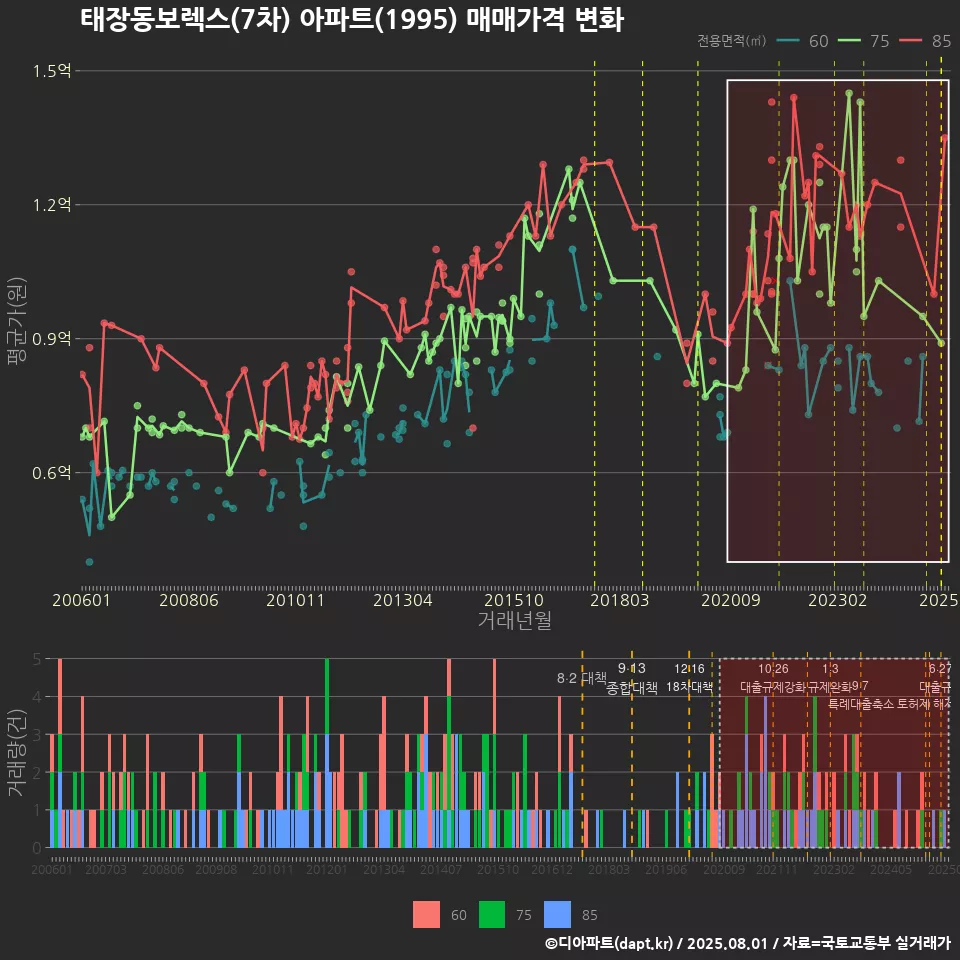Viewport: 960px width, 960px height.
Task: Click the 202009 tick label on price chart
Action: (x=730, y=600)
